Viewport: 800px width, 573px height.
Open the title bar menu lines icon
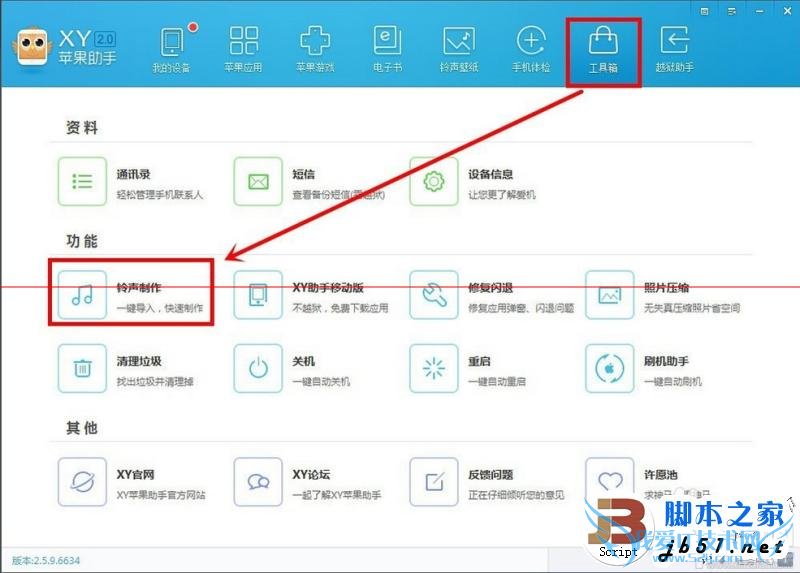[732, 11]
